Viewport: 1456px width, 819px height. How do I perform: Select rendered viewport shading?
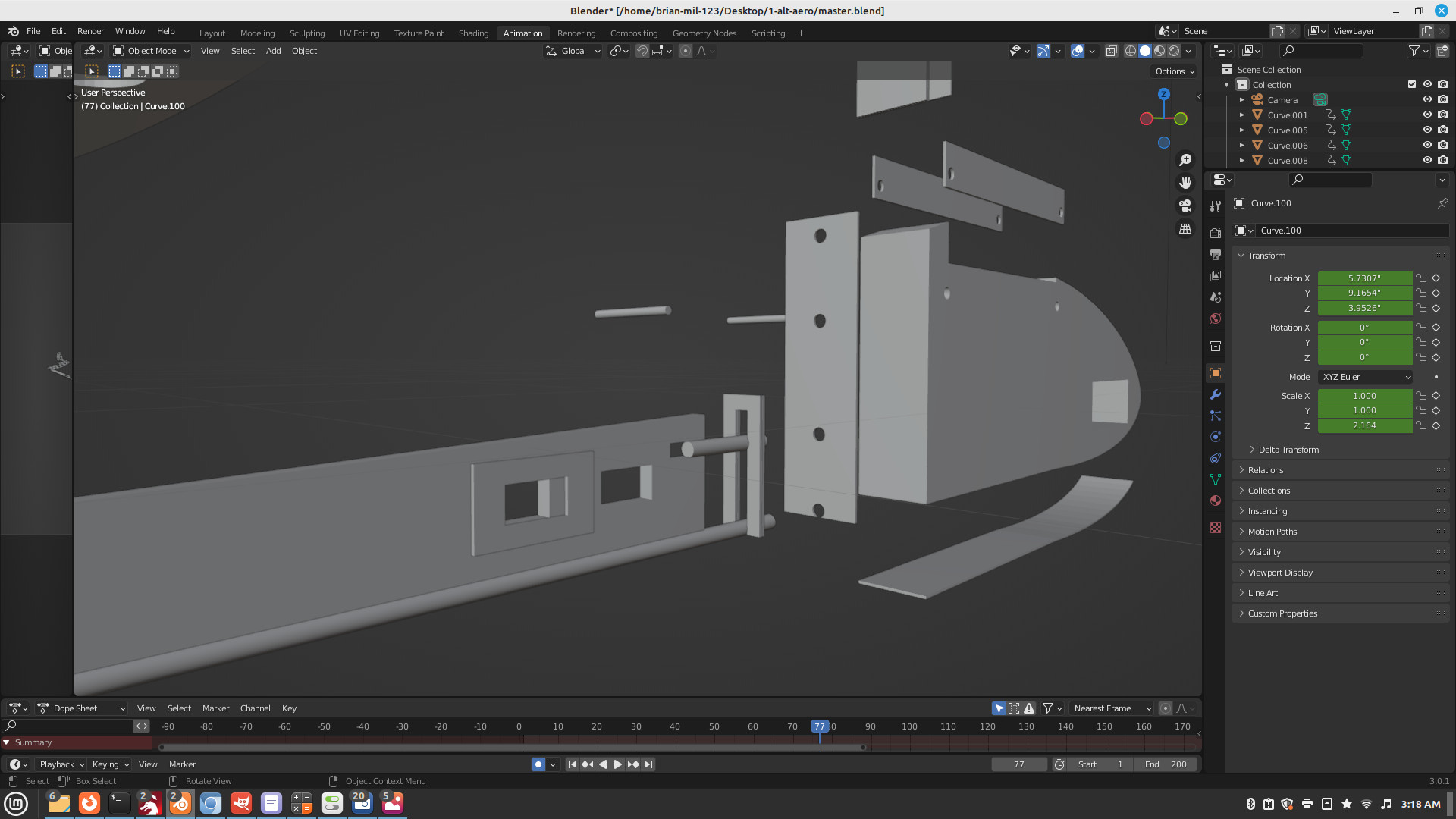click(x=1174, y=51)
